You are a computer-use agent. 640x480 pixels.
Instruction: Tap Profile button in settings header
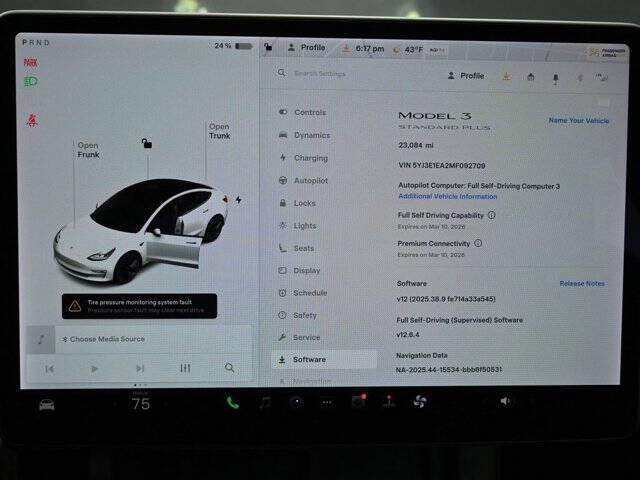[466, 76]
